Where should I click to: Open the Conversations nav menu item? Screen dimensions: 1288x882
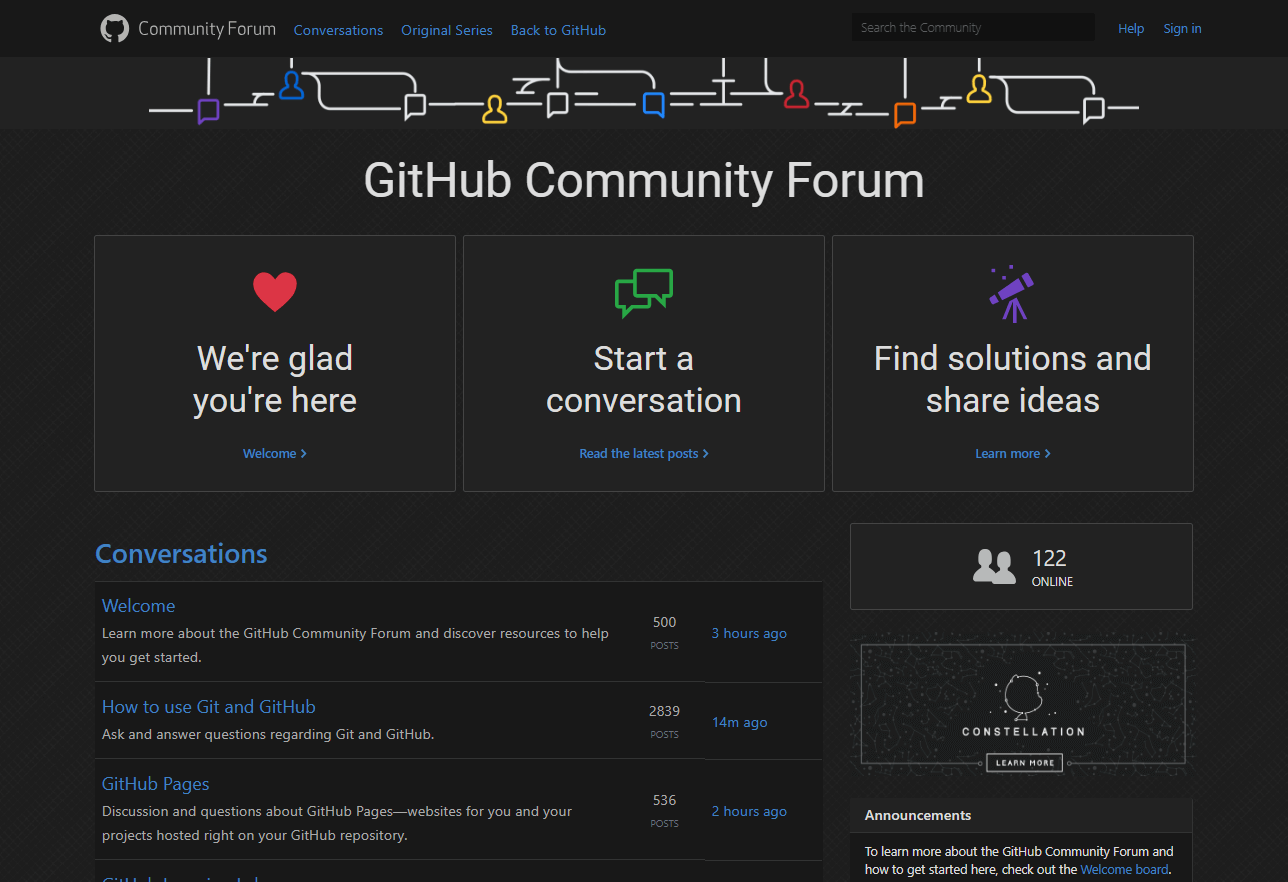338,30
